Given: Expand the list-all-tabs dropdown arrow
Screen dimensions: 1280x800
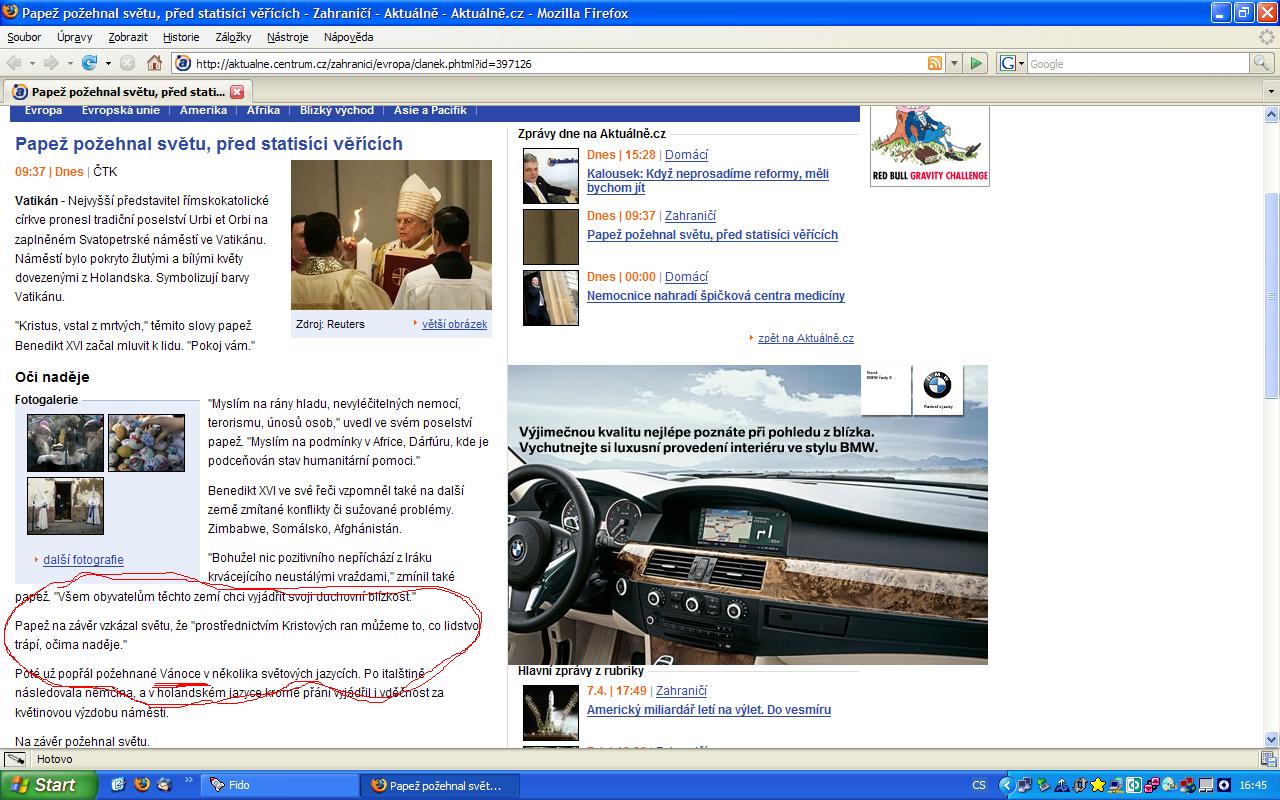Looking at the screenshot, I should pos(1270,91).
